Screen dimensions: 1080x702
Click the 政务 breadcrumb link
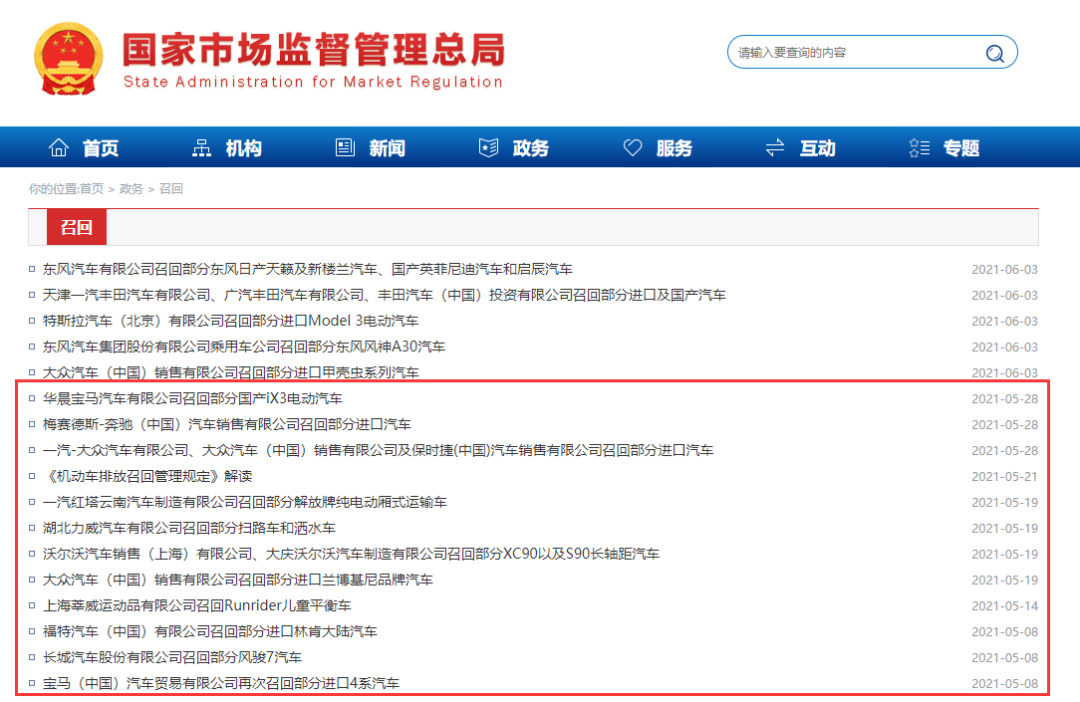tap(131, 189)
